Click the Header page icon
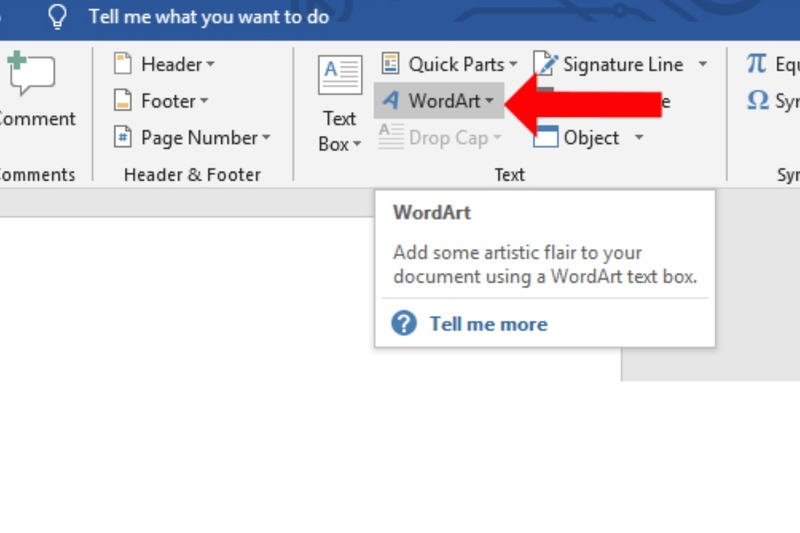This screenshot has height=533, width=800. tap(122, 64)
